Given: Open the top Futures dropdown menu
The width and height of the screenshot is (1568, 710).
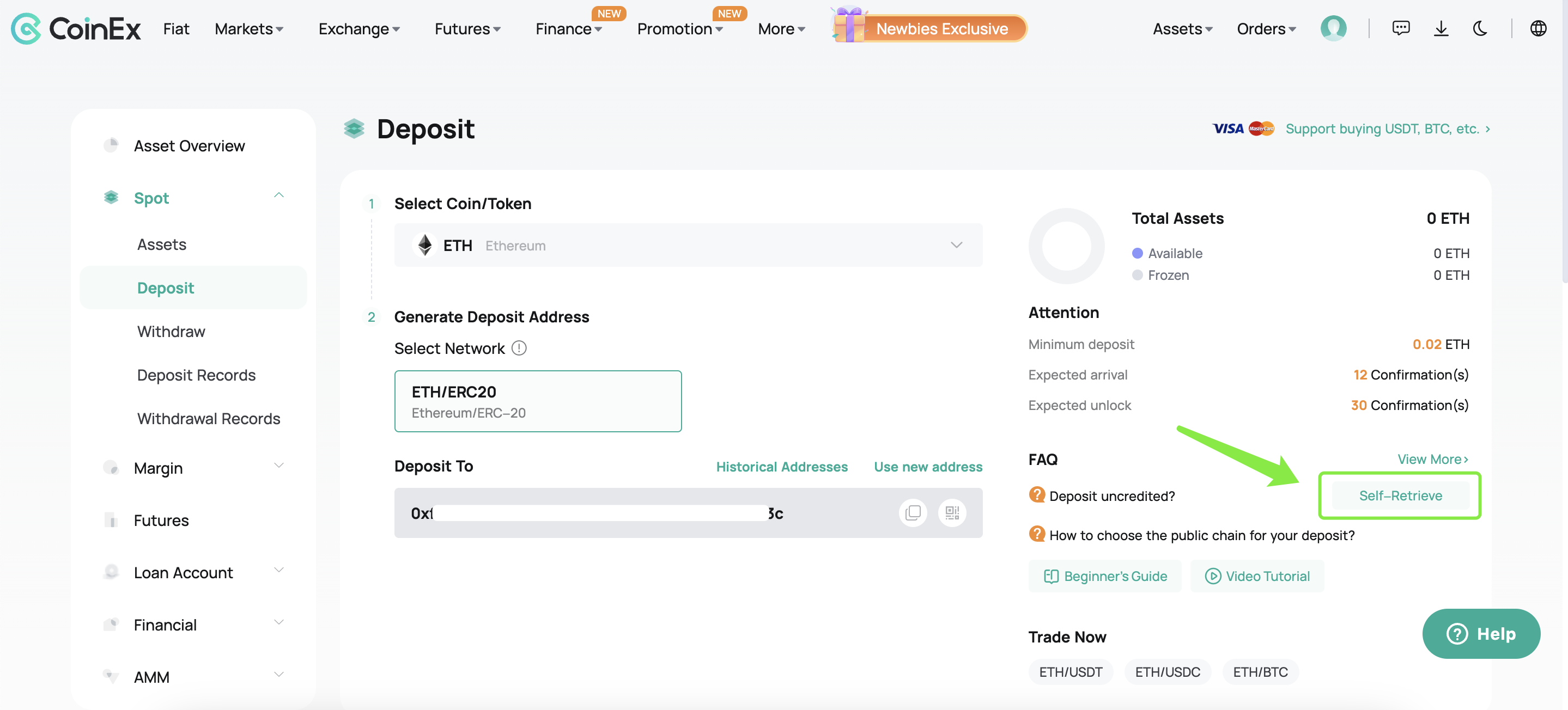Looking at the screenshot, I should (467, 29).
